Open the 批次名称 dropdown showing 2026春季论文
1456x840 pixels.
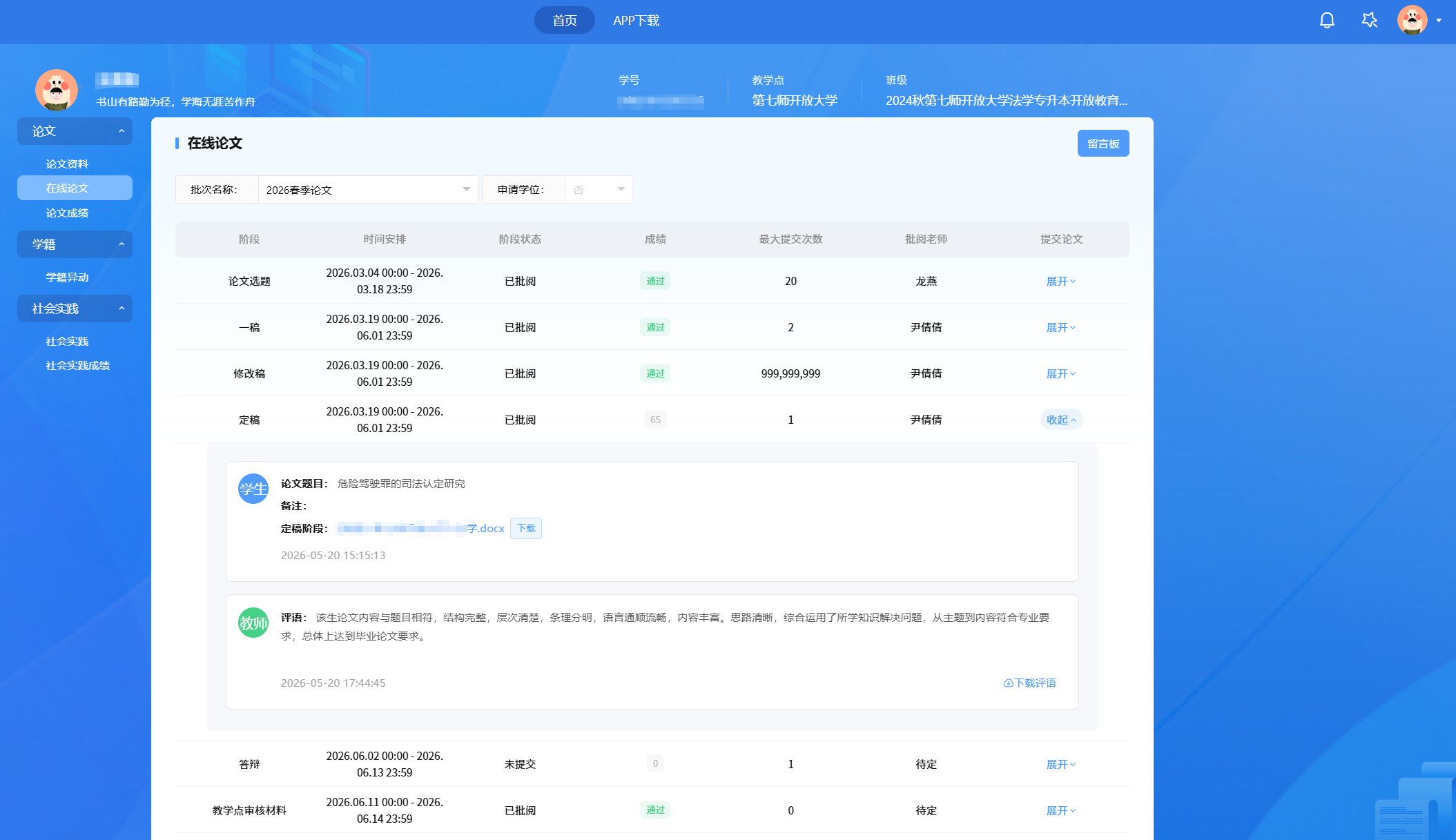pyautogui.click(x=368, y=190)
